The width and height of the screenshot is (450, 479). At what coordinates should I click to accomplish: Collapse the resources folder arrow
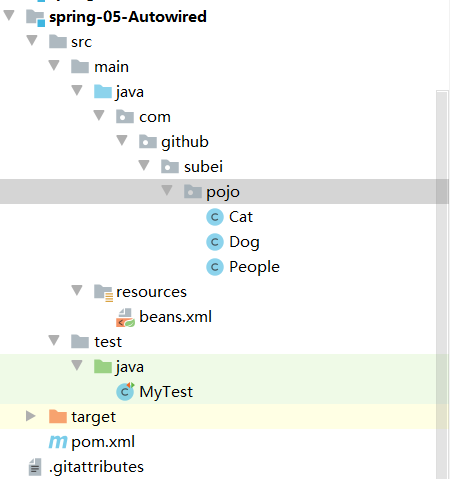click(x=77, y=290)
